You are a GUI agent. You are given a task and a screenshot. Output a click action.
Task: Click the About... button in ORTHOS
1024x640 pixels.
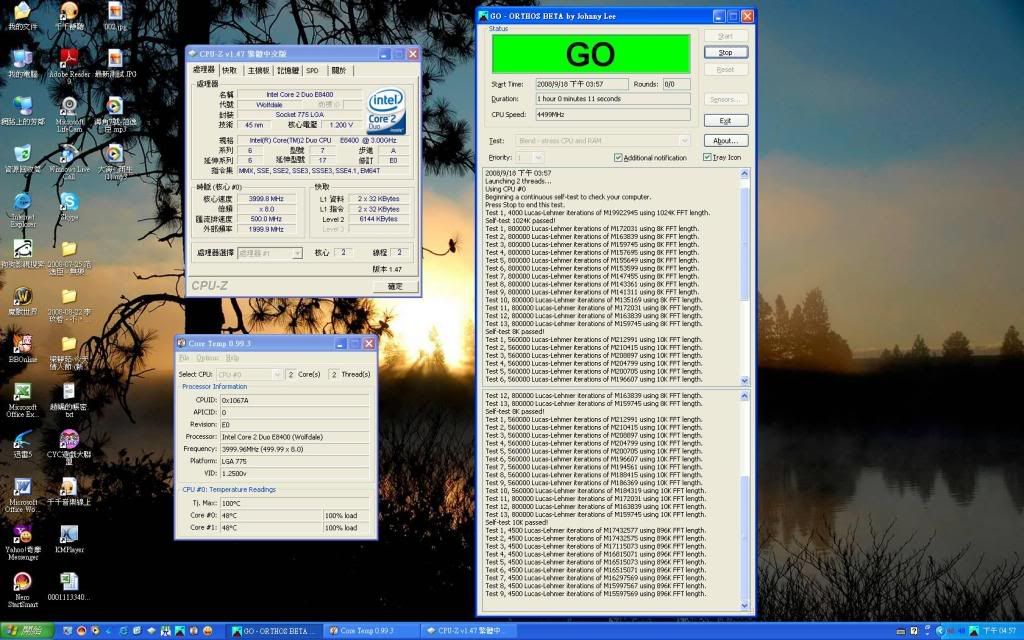click(x=725, y=141)
